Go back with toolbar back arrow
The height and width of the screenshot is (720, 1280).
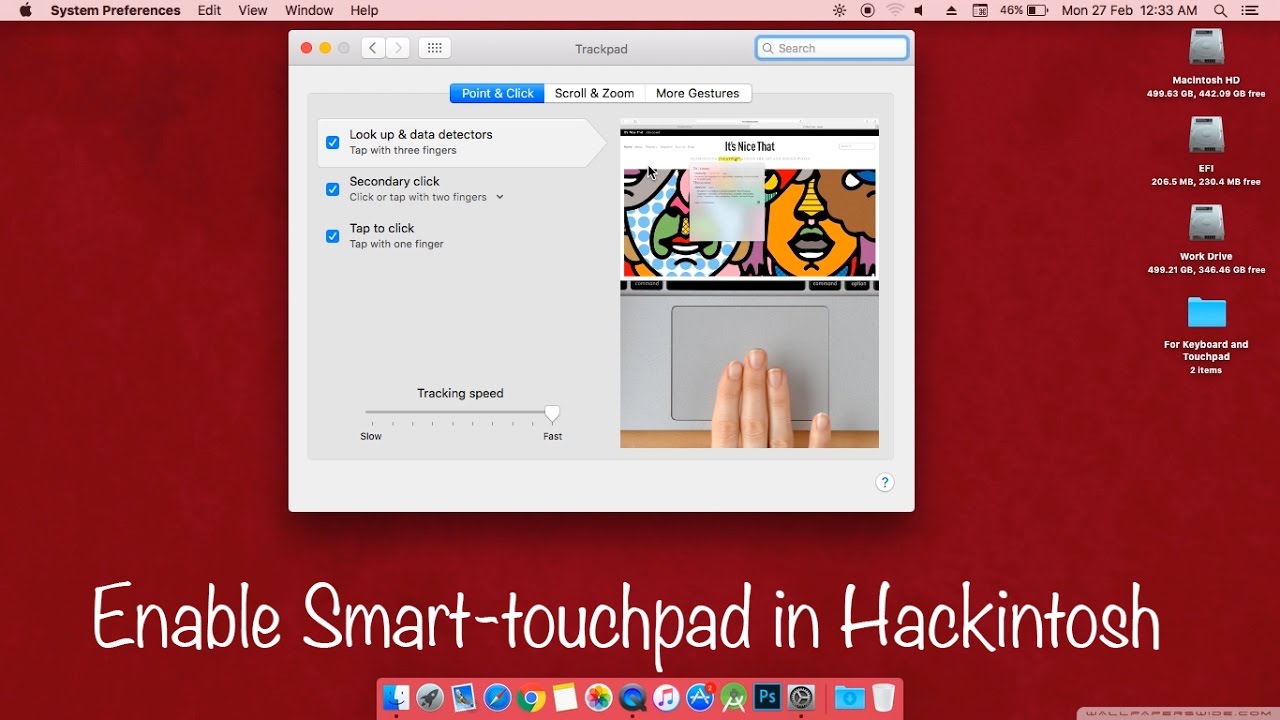point(373,48)
